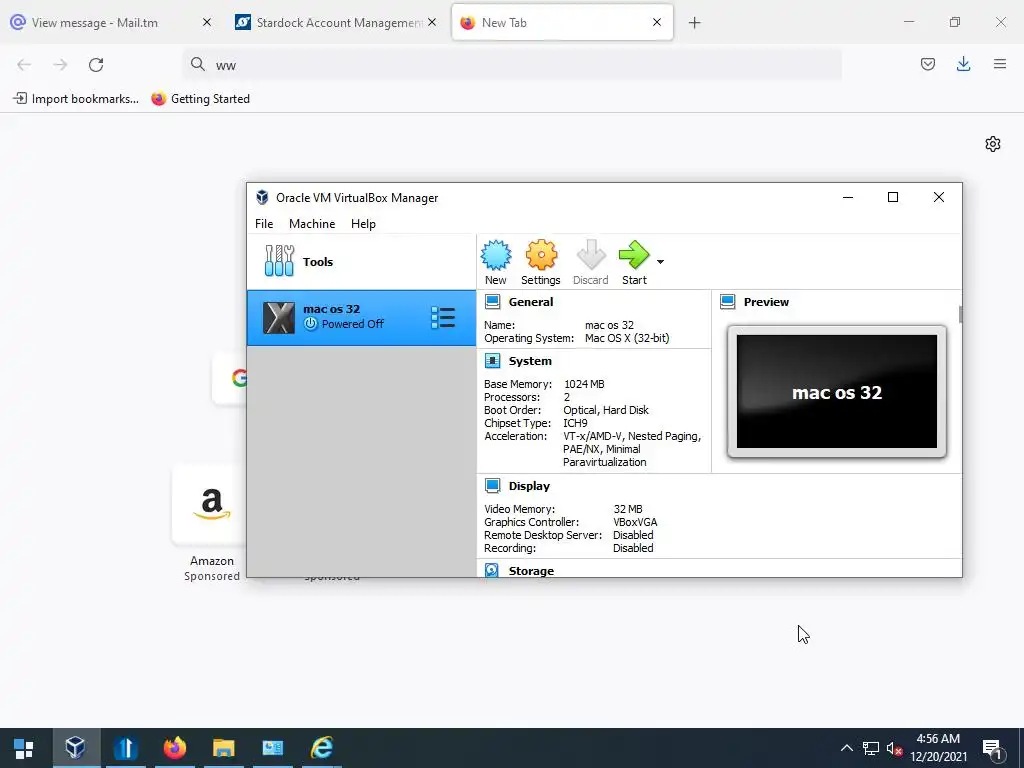Reload the page in Firefox
The image size is (1024, 768).
[x=96, y=65]
